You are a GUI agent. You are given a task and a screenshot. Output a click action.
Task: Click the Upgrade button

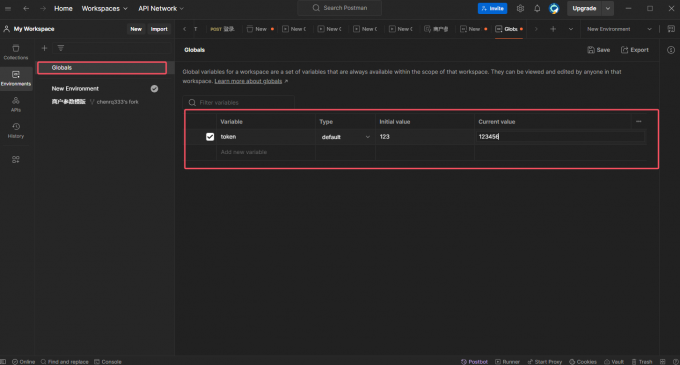(x=584, y=9)
